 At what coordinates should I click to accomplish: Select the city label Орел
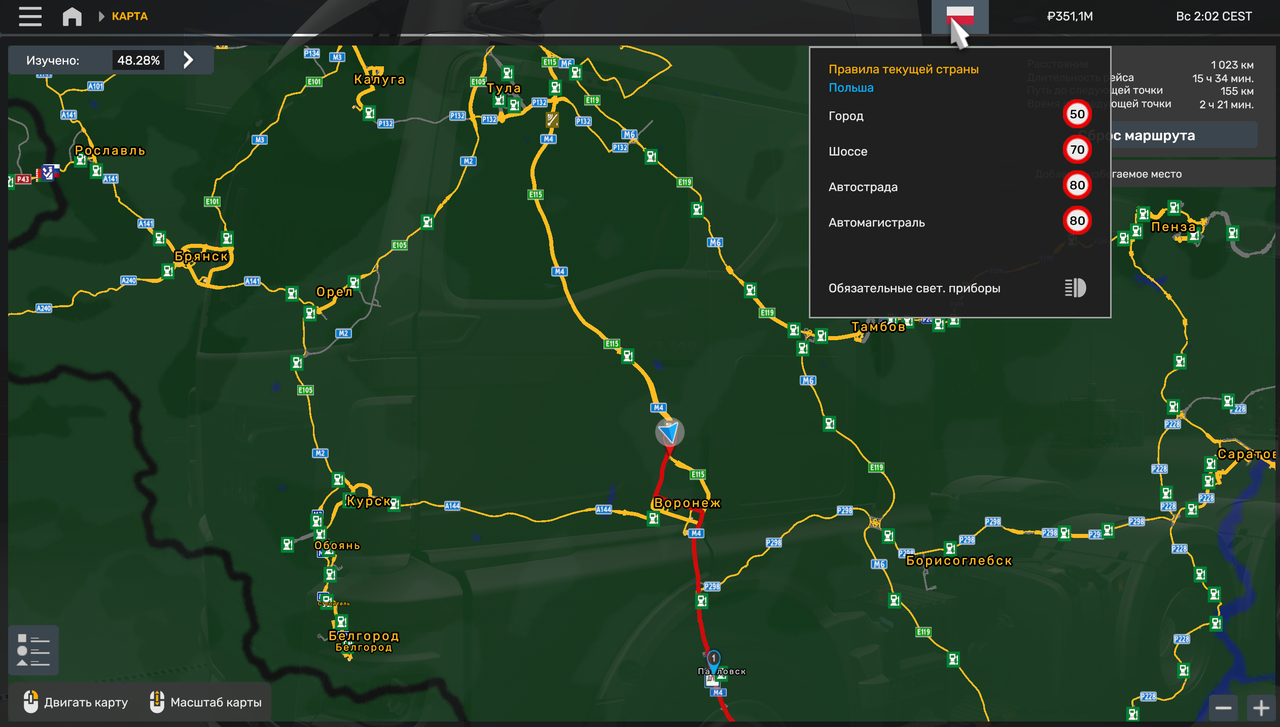pyautogui.click(x=334, y=292)
